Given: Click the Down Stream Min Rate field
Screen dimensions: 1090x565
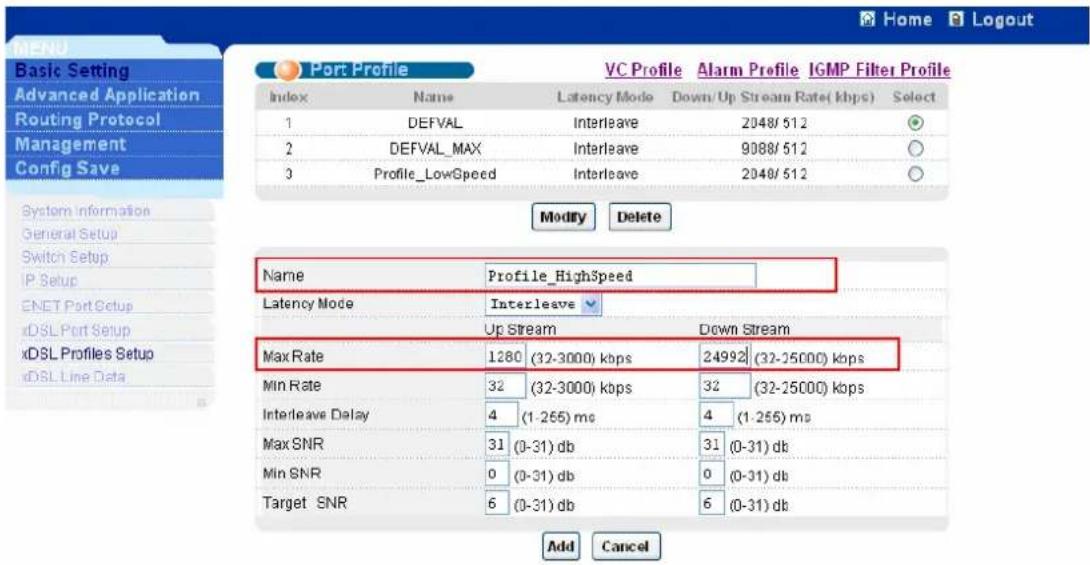Looking at the screenshot, I should (724, 386).
